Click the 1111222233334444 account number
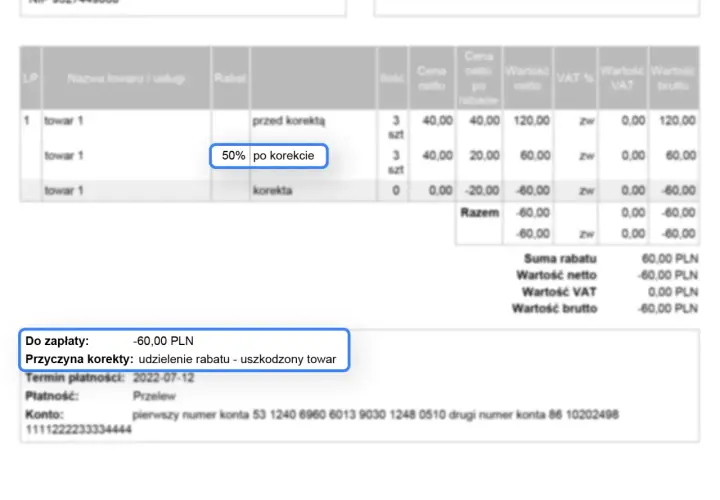 pyautogui.click(x=79, y=429)
